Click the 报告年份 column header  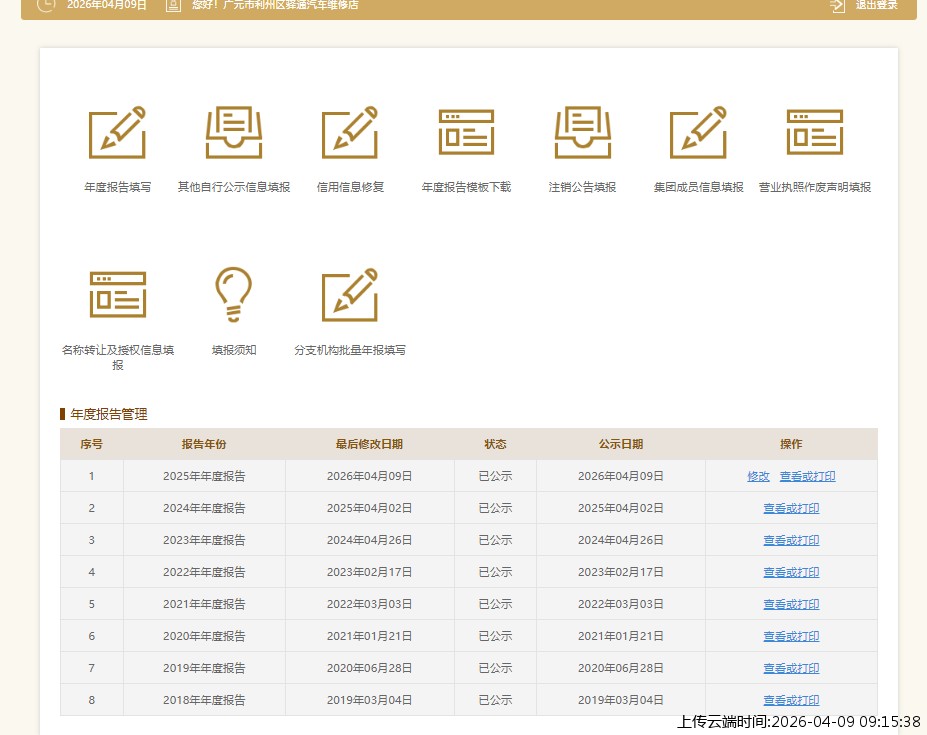[x=204, y=444]
